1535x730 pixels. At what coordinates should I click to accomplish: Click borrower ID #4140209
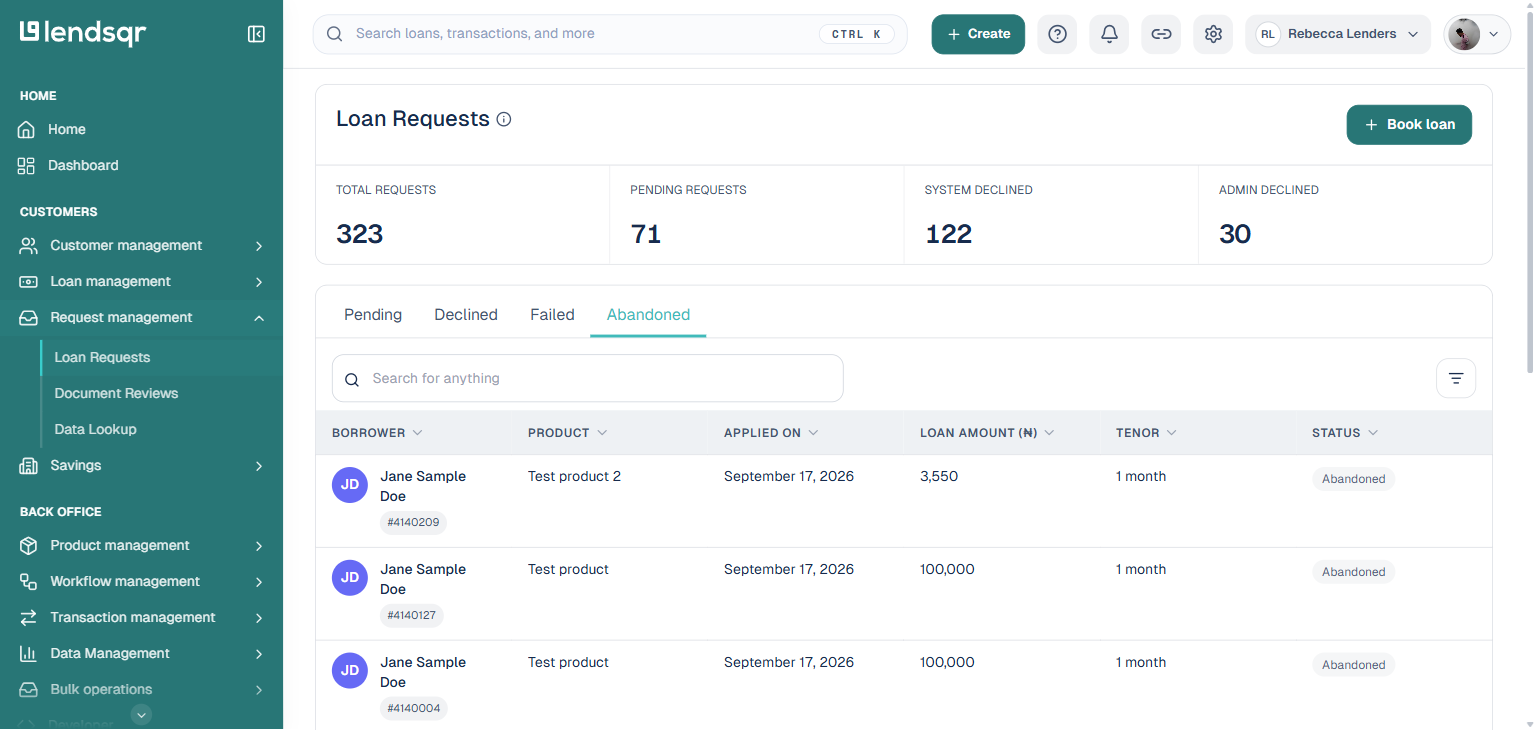(412, 522)
